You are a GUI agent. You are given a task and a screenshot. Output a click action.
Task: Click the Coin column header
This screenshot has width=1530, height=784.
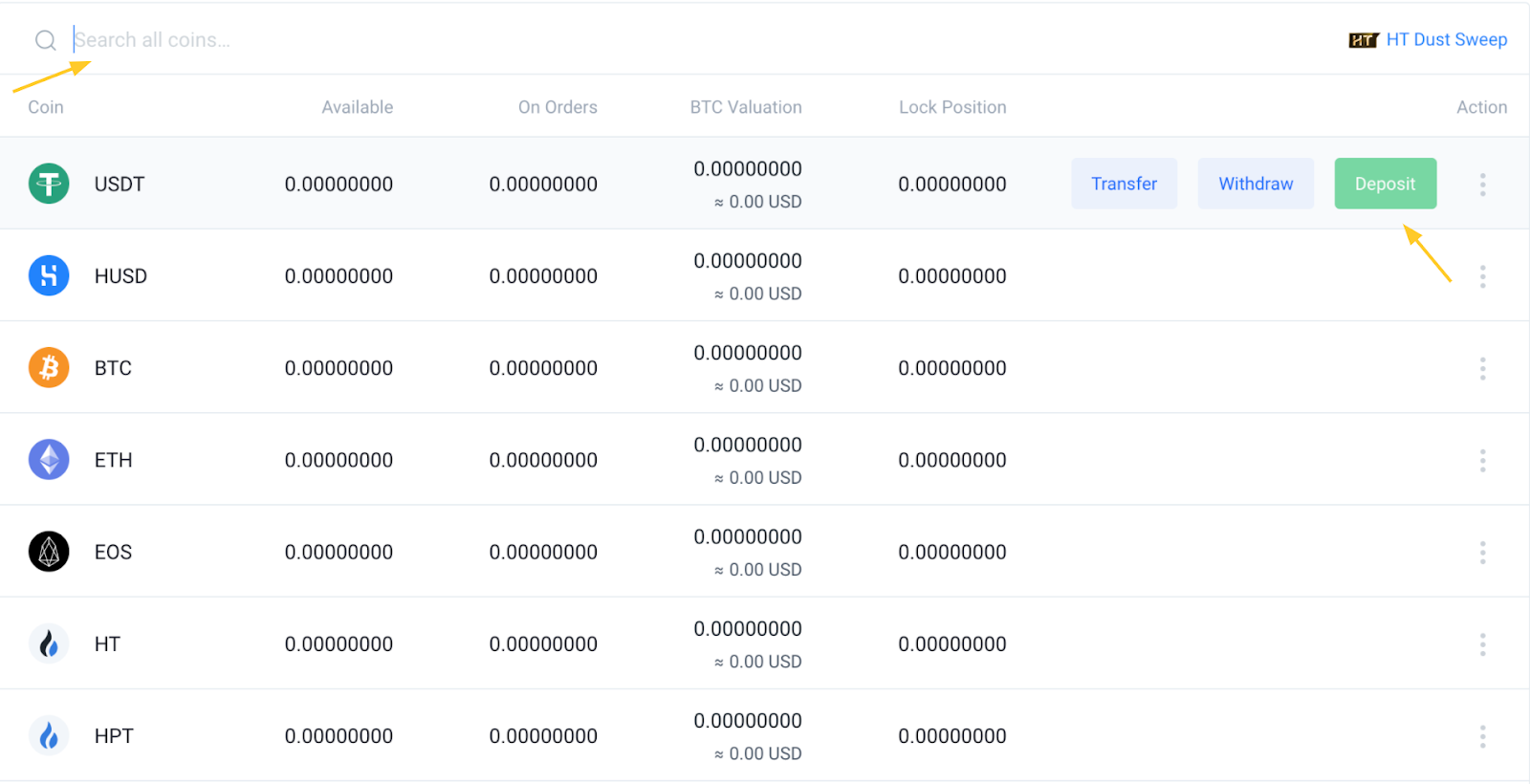(x=46, y=107)
